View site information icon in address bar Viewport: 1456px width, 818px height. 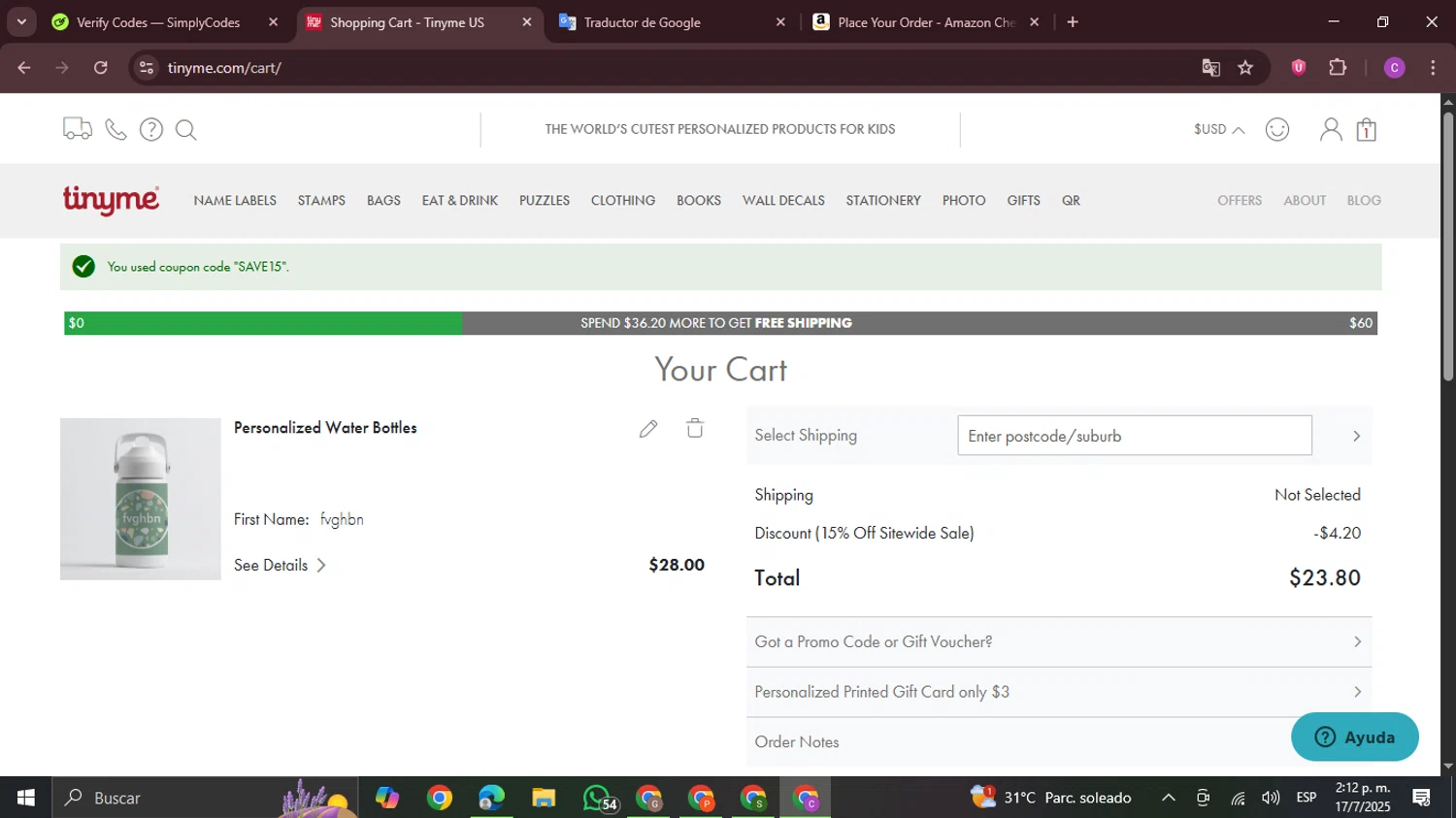pyautogui.click(x=147, y=68)
